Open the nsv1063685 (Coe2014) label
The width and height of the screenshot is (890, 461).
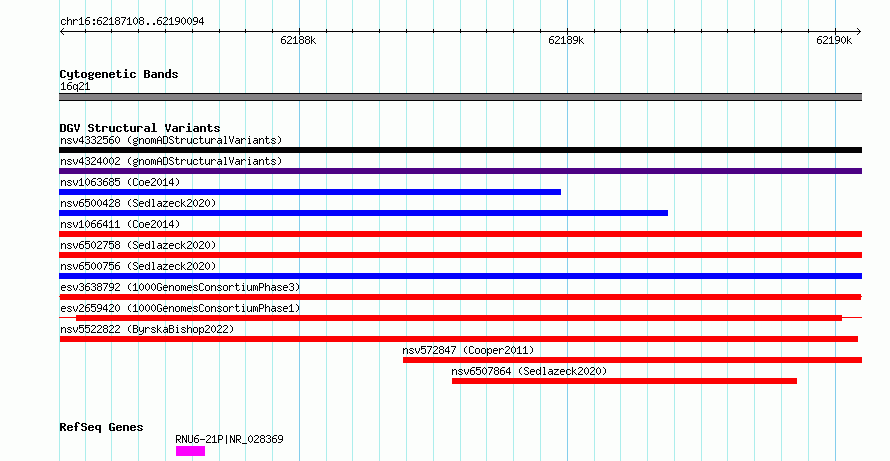[x=120, y=182]
